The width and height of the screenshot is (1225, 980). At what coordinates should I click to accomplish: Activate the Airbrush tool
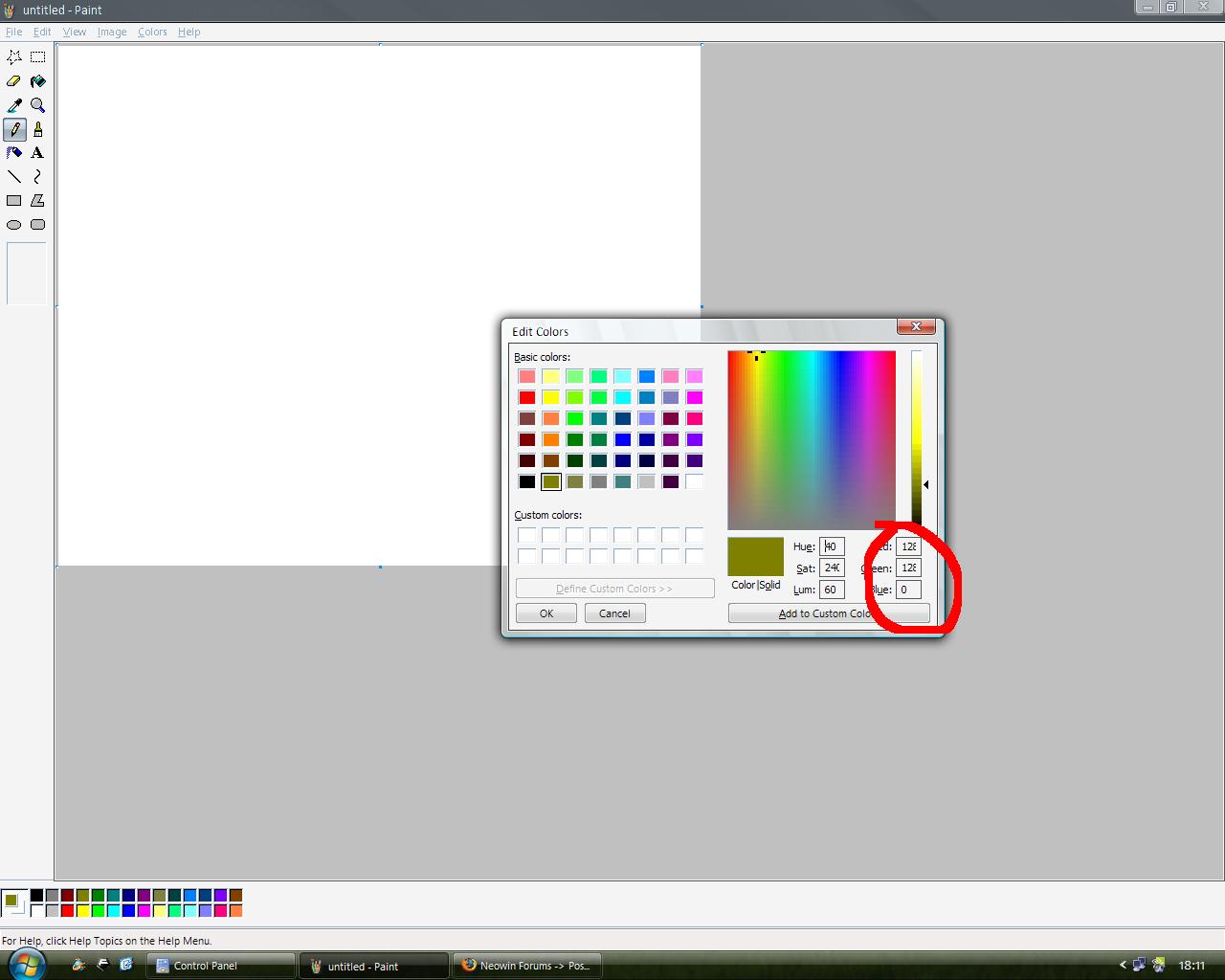click(14, 153)
